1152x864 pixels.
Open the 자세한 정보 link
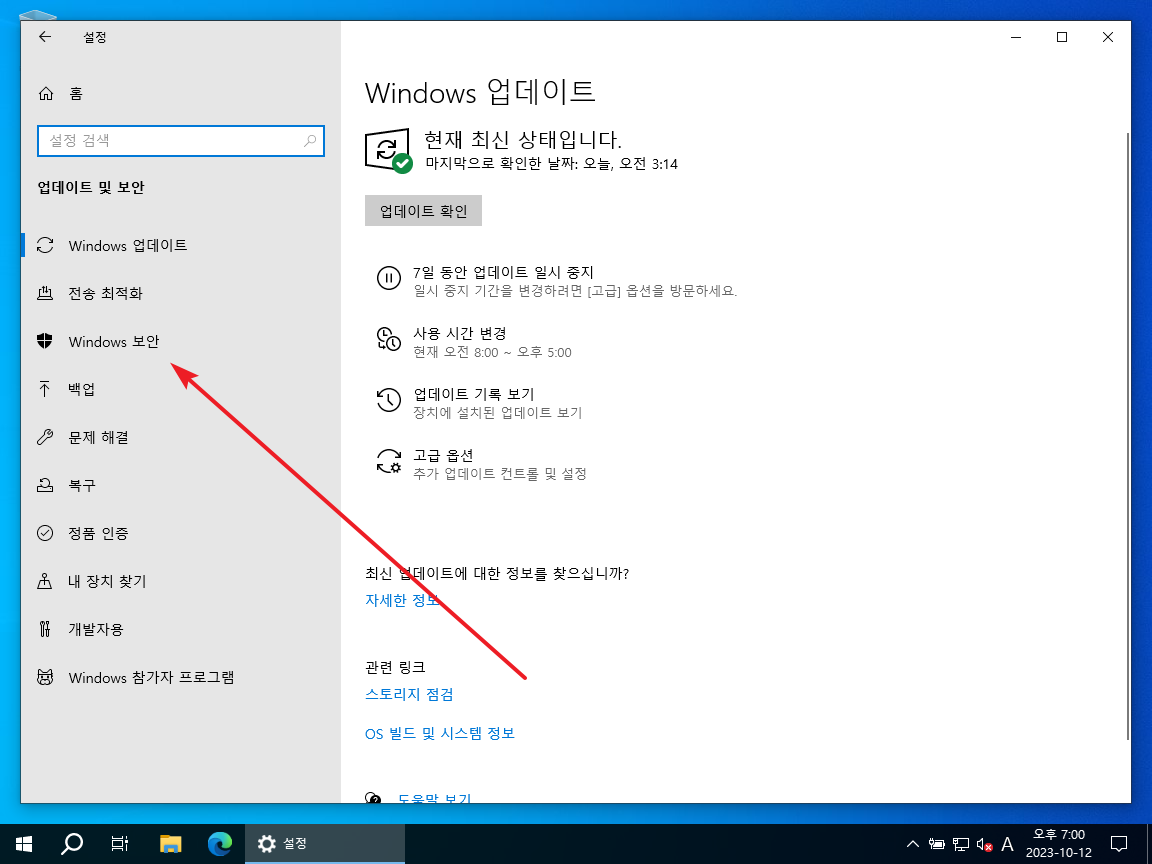402,600
